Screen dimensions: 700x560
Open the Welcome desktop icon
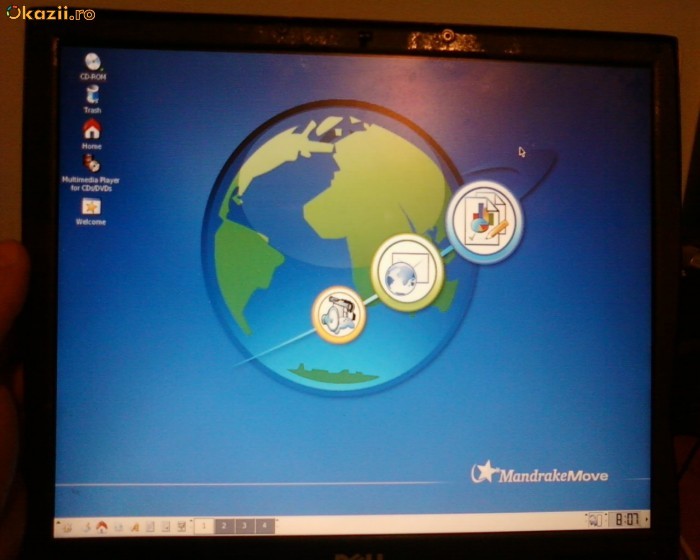point(91,211)
